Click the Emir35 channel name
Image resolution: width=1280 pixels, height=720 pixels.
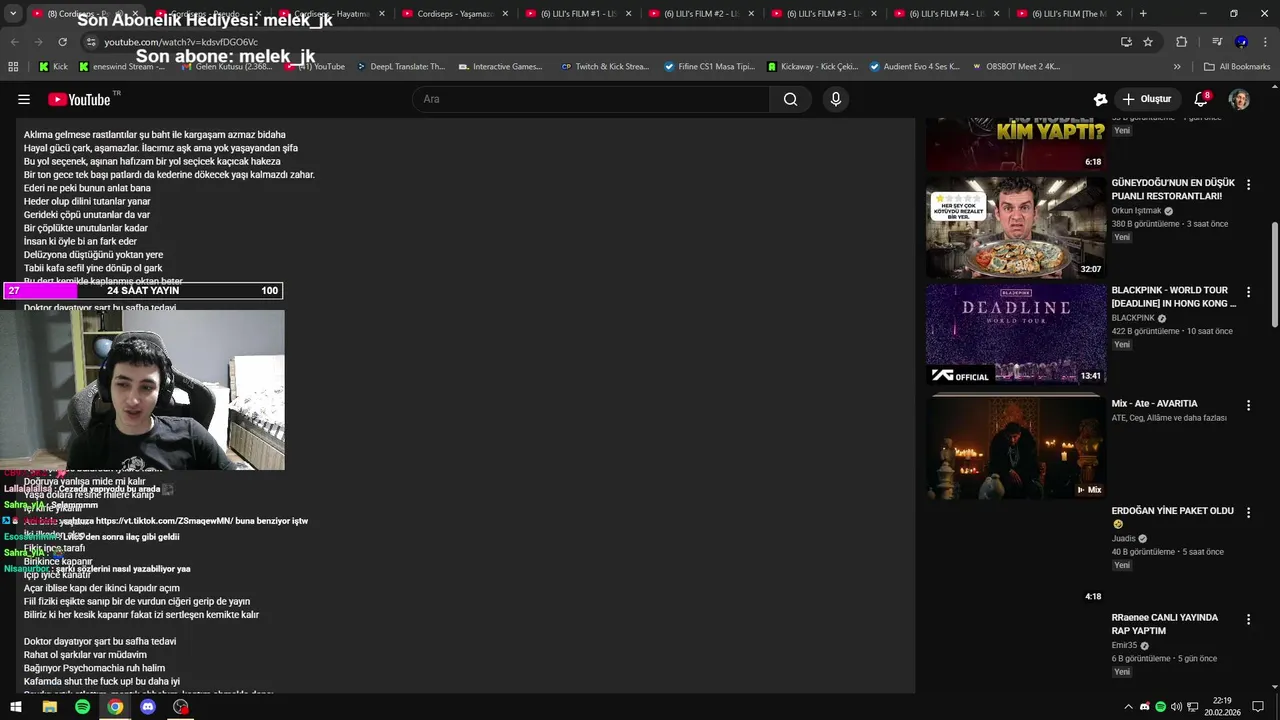pos(1125,646)
